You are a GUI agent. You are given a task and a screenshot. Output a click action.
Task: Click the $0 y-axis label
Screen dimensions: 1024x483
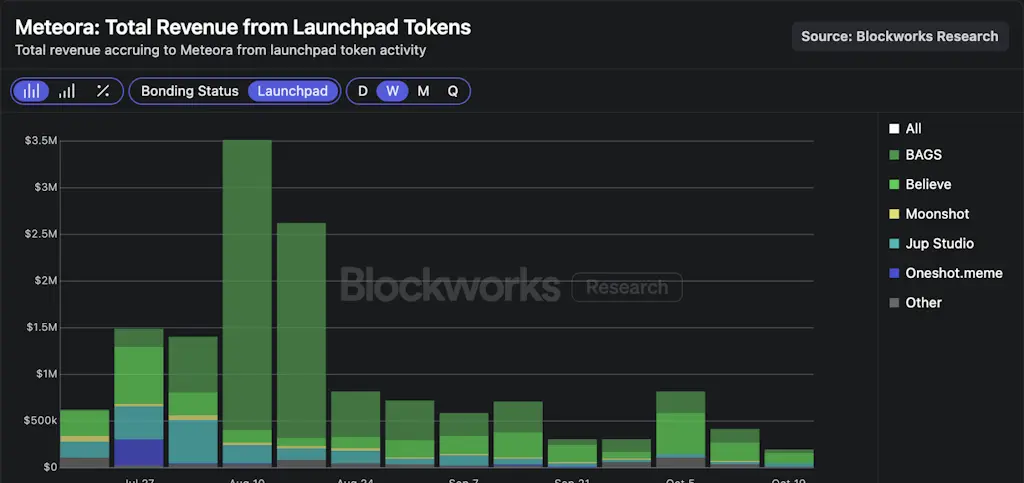point(50,467)
